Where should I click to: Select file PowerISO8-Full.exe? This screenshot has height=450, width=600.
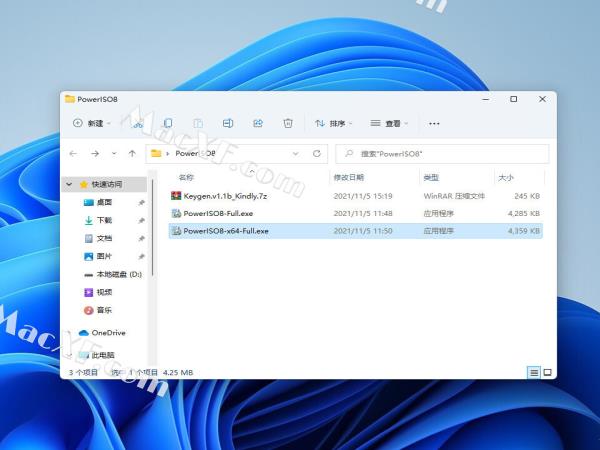(x=218, y=214)
